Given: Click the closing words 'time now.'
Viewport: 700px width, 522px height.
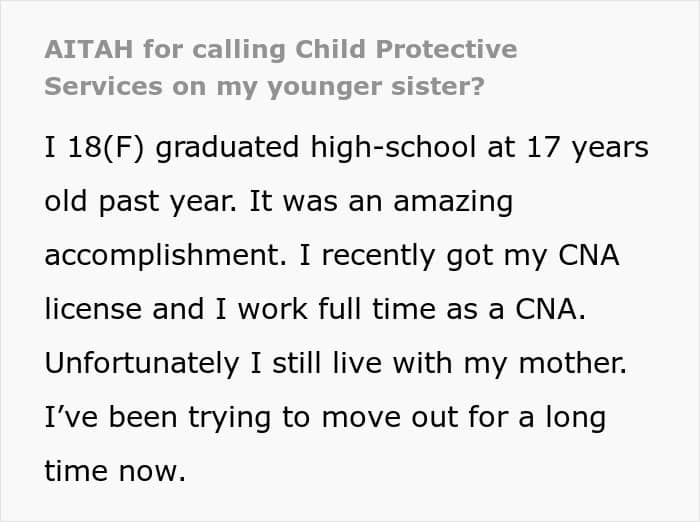Looking at the screenshot, I should coord(115,470).
